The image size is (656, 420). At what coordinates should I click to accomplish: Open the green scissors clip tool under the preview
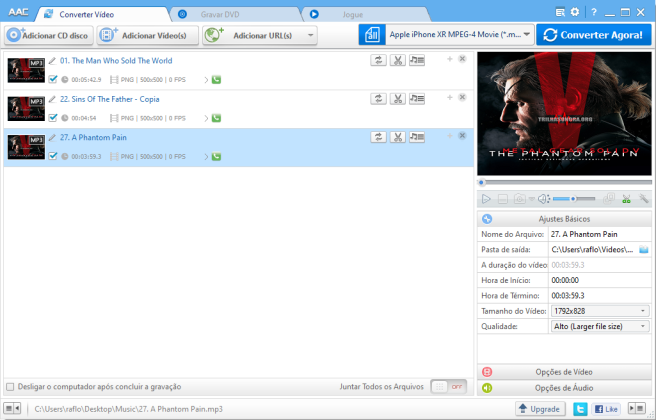[x=626, y=199]
